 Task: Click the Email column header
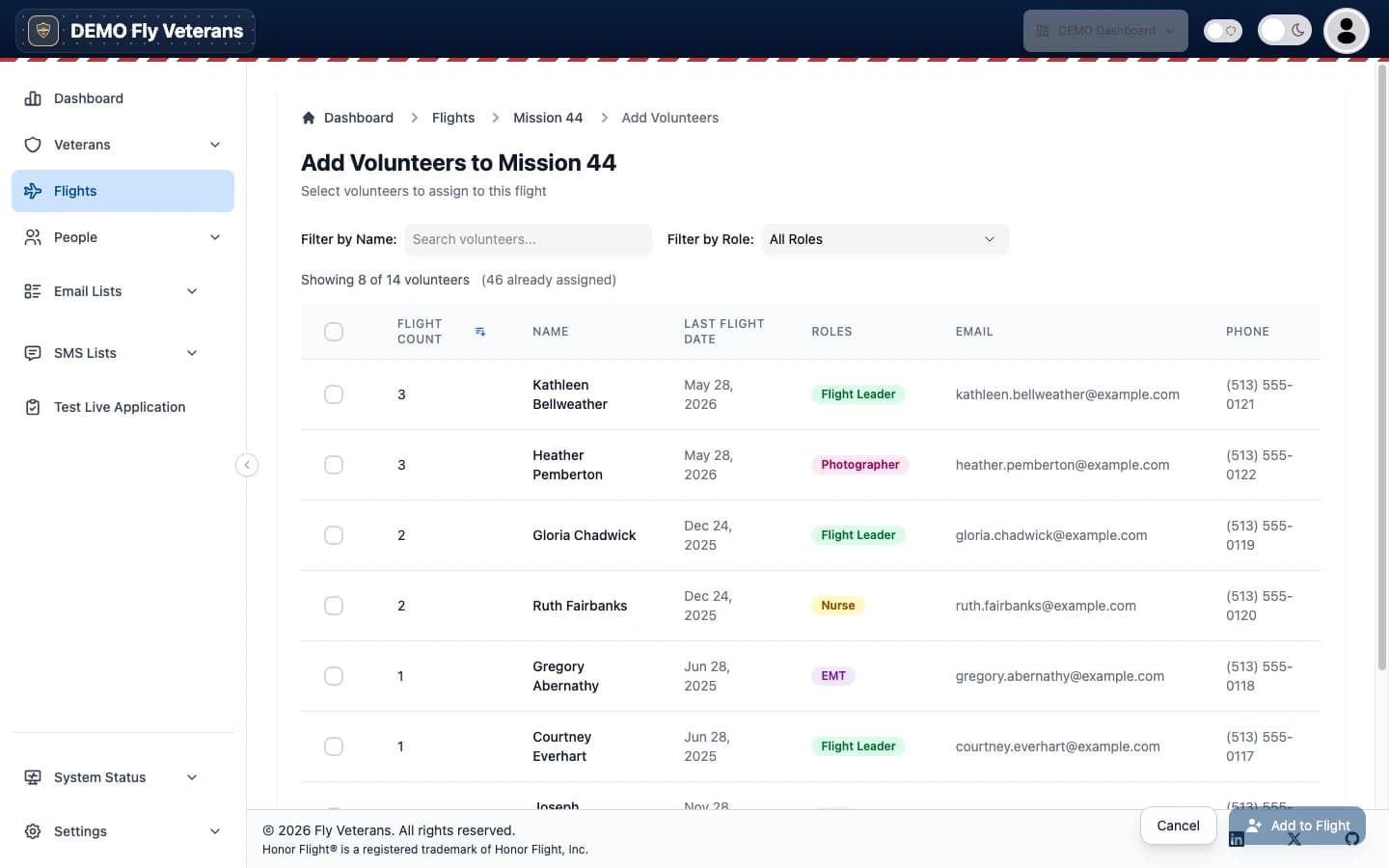point(973,332)
